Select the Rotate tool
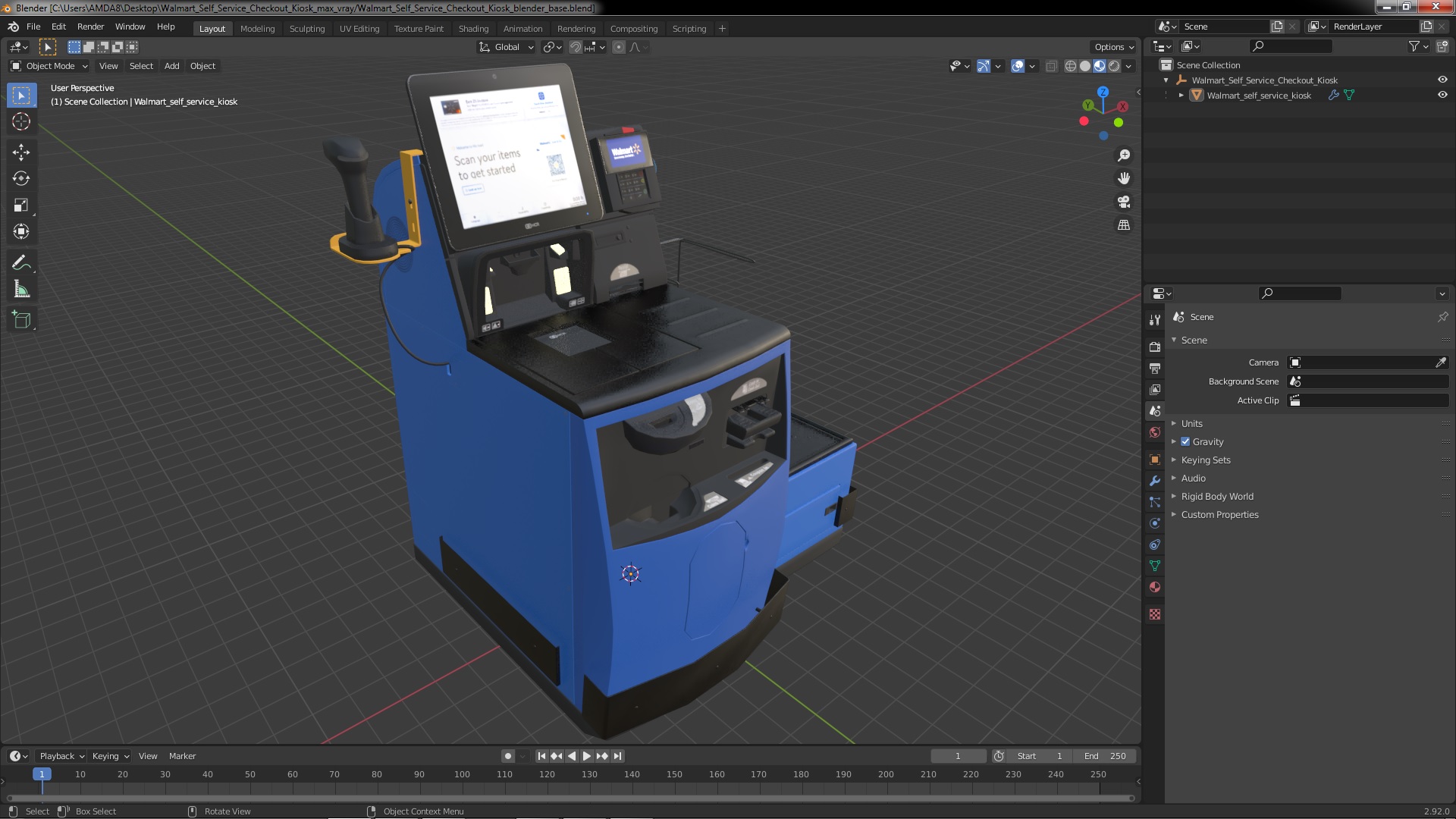Screen dimensions: 1456x819 click(x=21, y=179)
